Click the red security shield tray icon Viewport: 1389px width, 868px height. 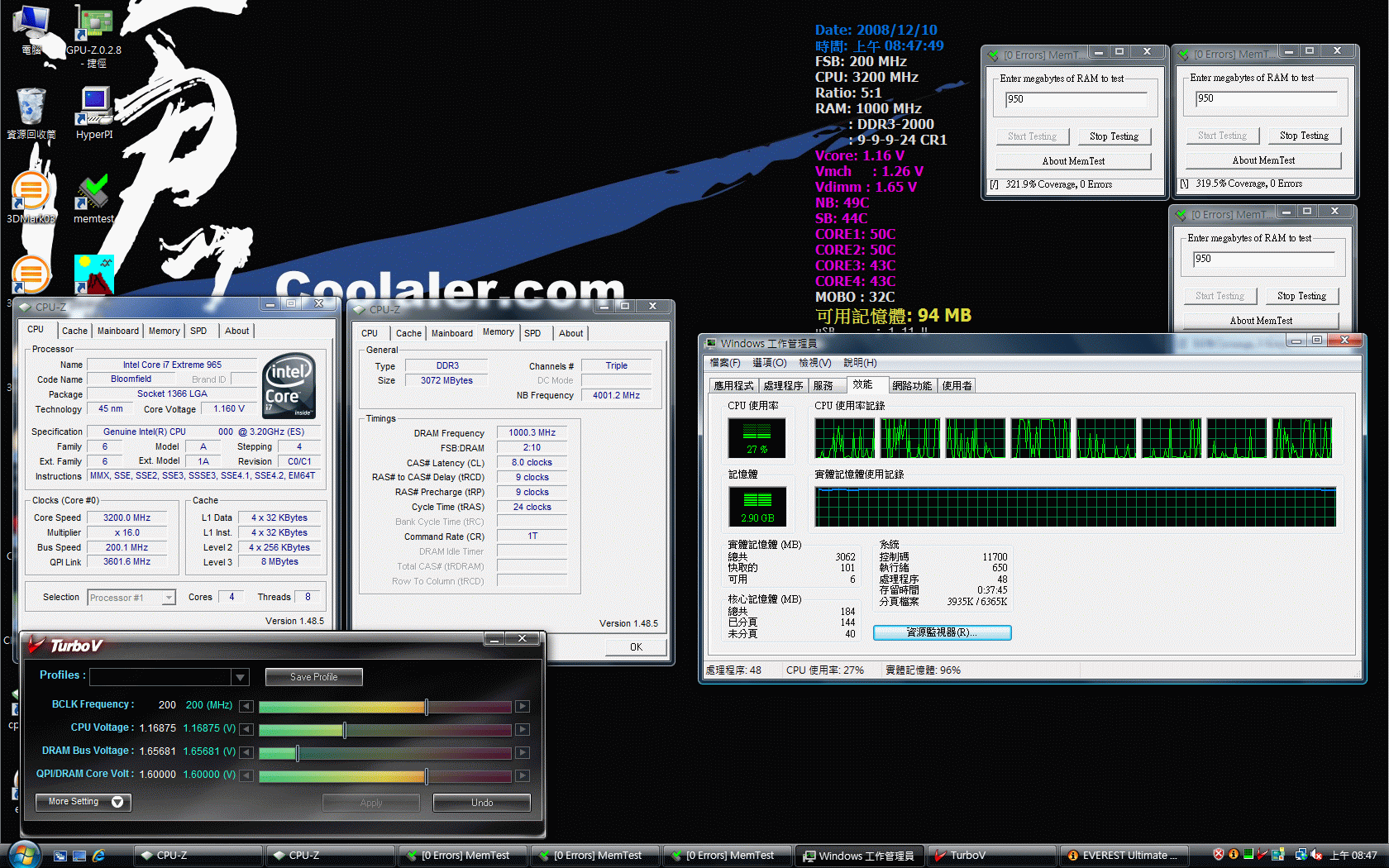(x=1218, y=855)
